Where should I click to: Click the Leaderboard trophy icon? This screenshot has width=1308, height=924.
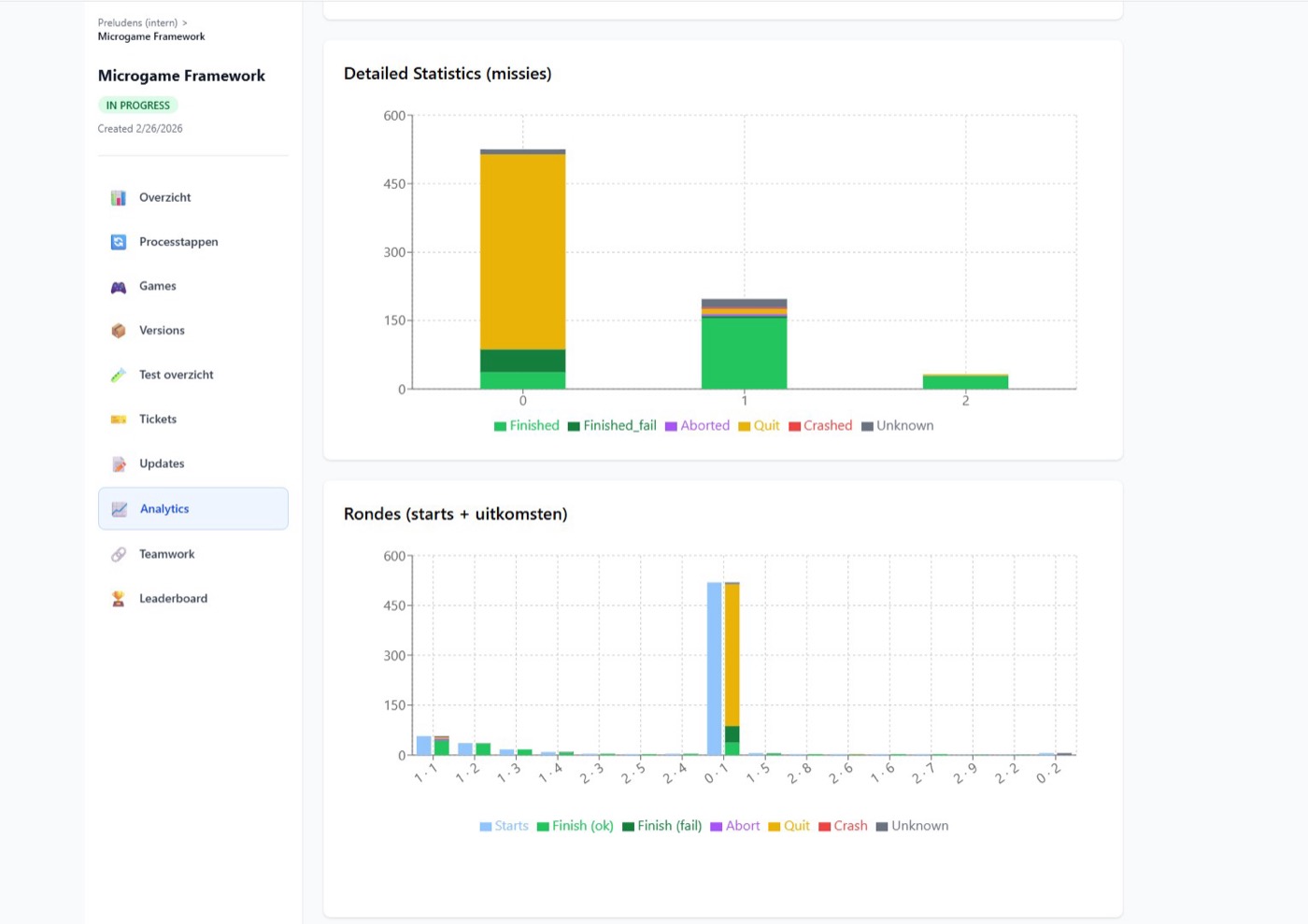click(119, 599)
